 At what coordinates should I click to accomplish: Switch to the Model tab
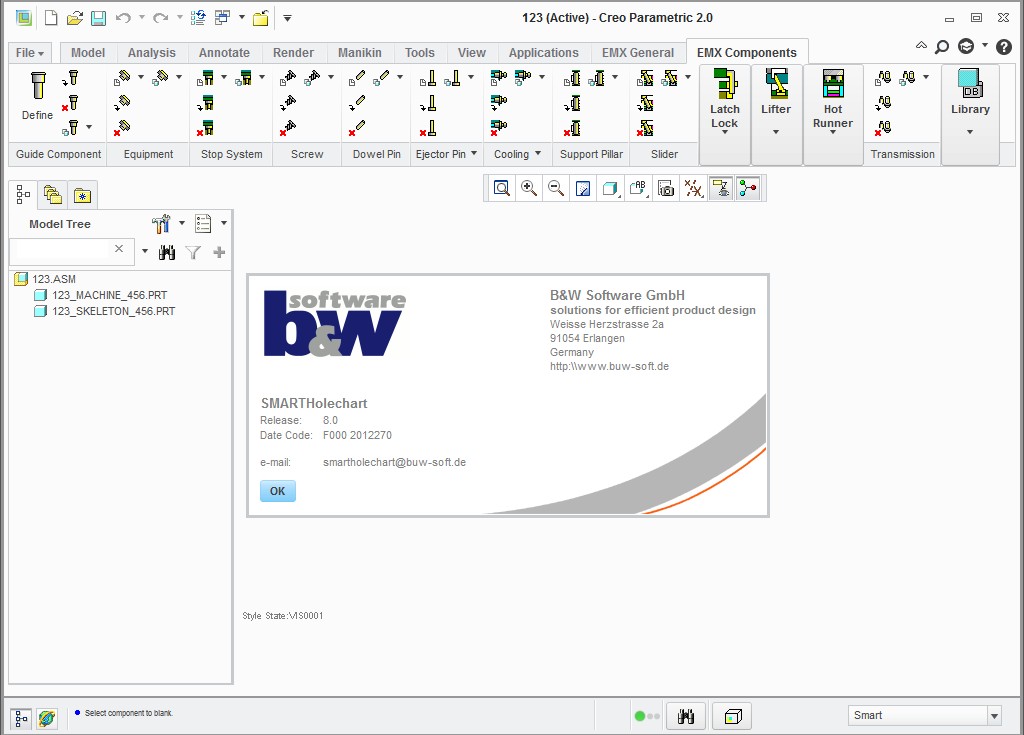88,53
